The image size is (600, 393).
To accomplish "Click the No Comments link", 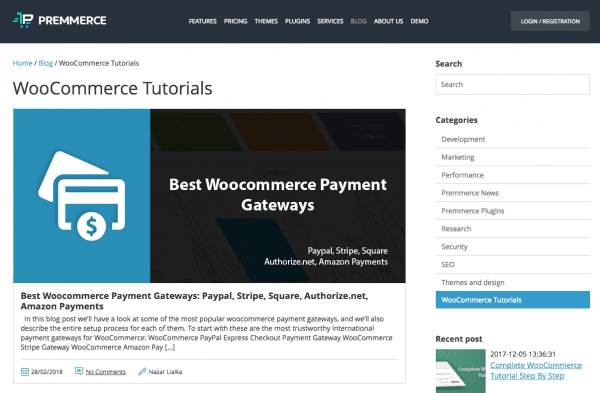I will coord(106,372).
